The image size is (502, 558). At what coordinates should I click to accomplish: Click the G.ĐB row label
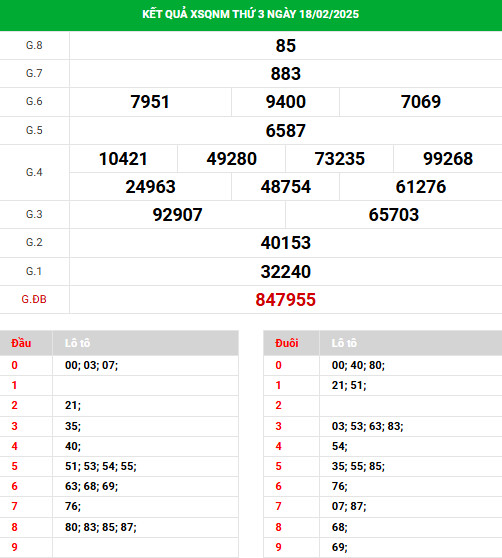(x=34, y=299)
